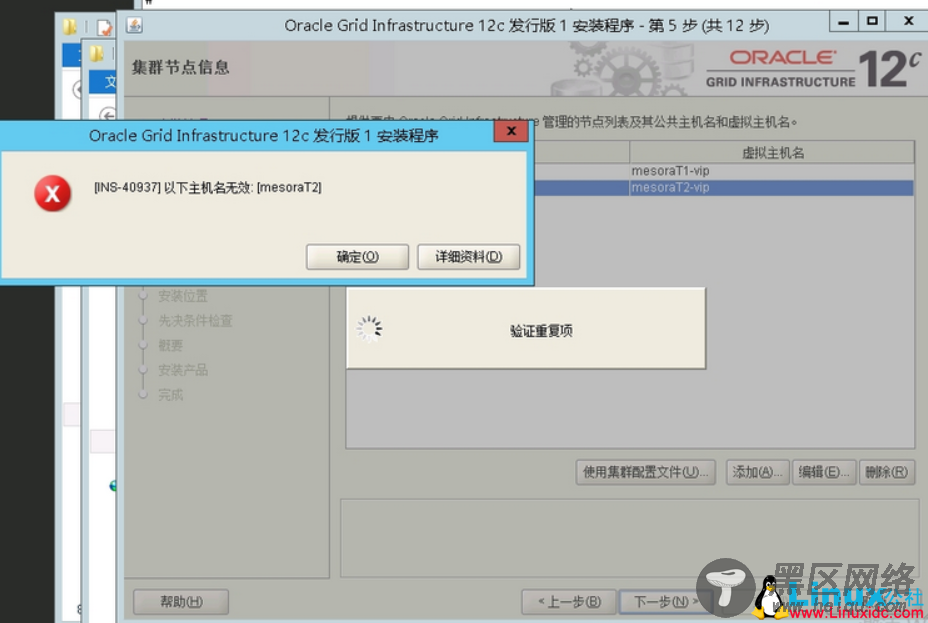Select the 先决条件检查 step in sidebar

click(x=195, y=321)
